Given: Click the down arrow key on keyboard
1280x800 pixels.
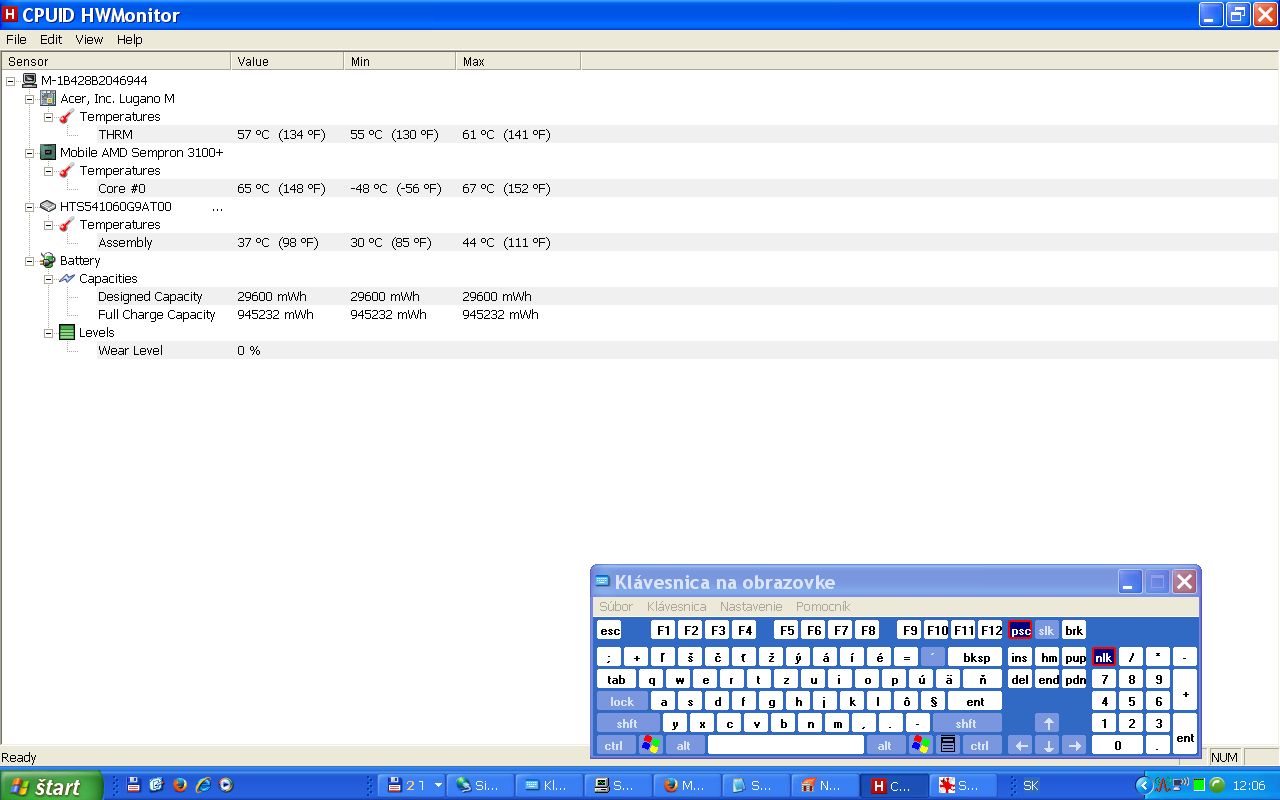Looking at the screenshot, I should [x=1047, y=745].
